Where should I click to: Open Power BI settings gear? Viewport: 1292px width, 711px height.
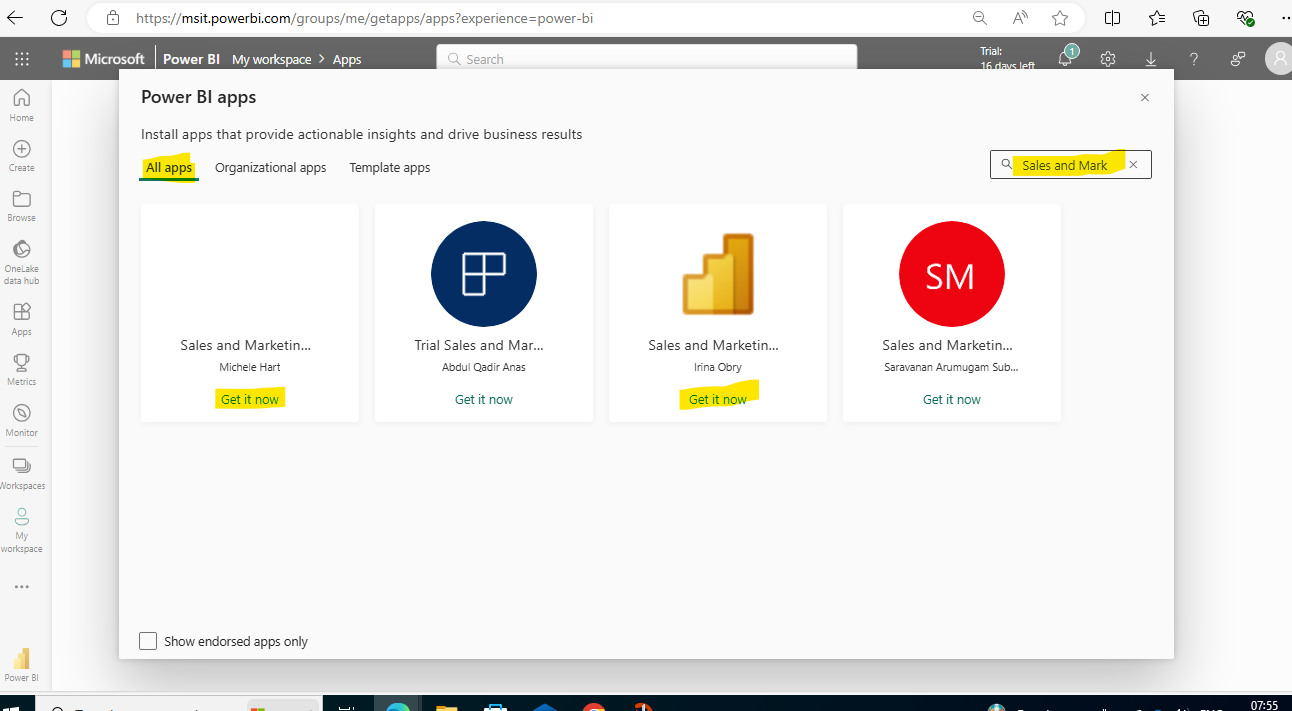point(1108,59)
